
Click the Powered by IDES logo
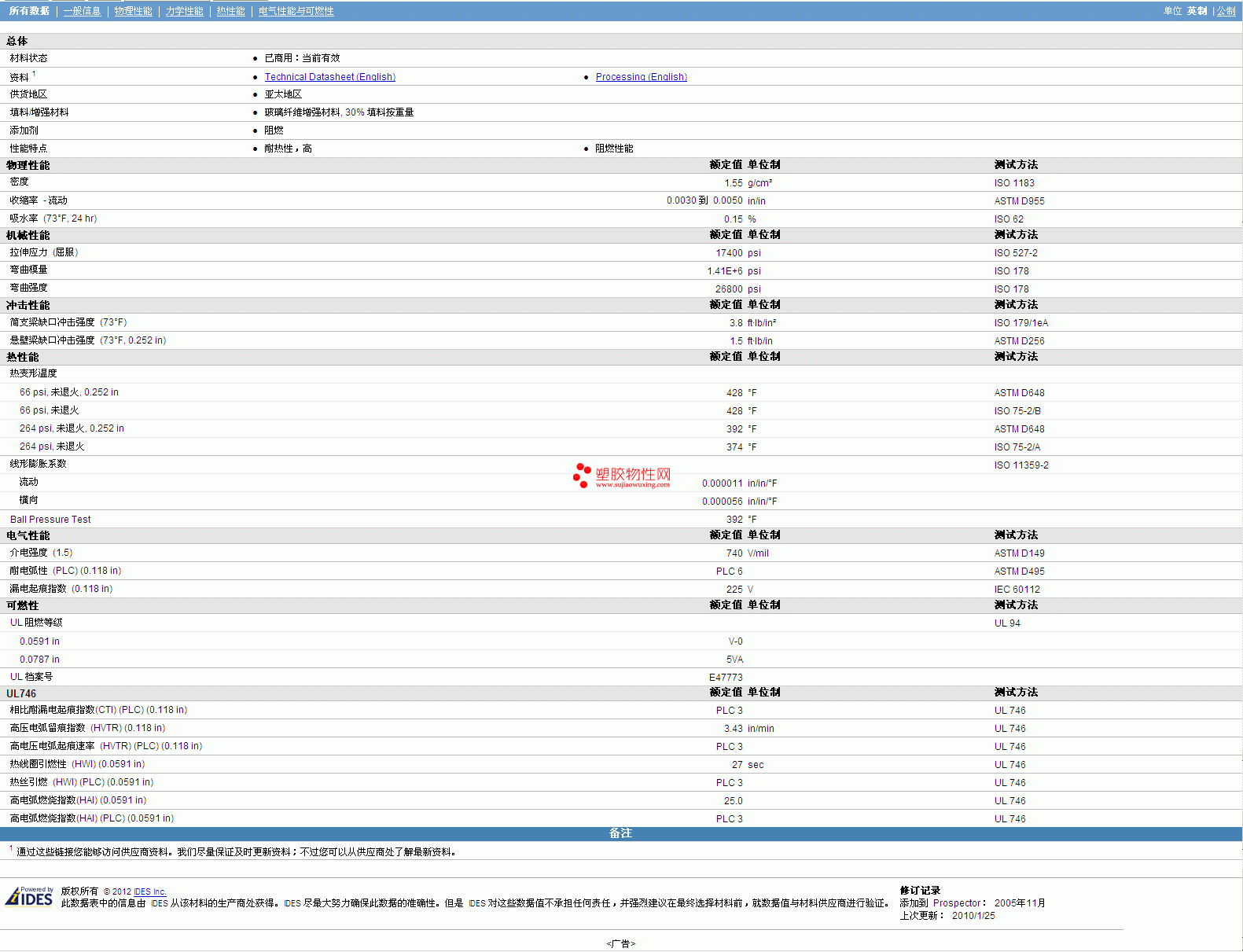tap(30, 896)
